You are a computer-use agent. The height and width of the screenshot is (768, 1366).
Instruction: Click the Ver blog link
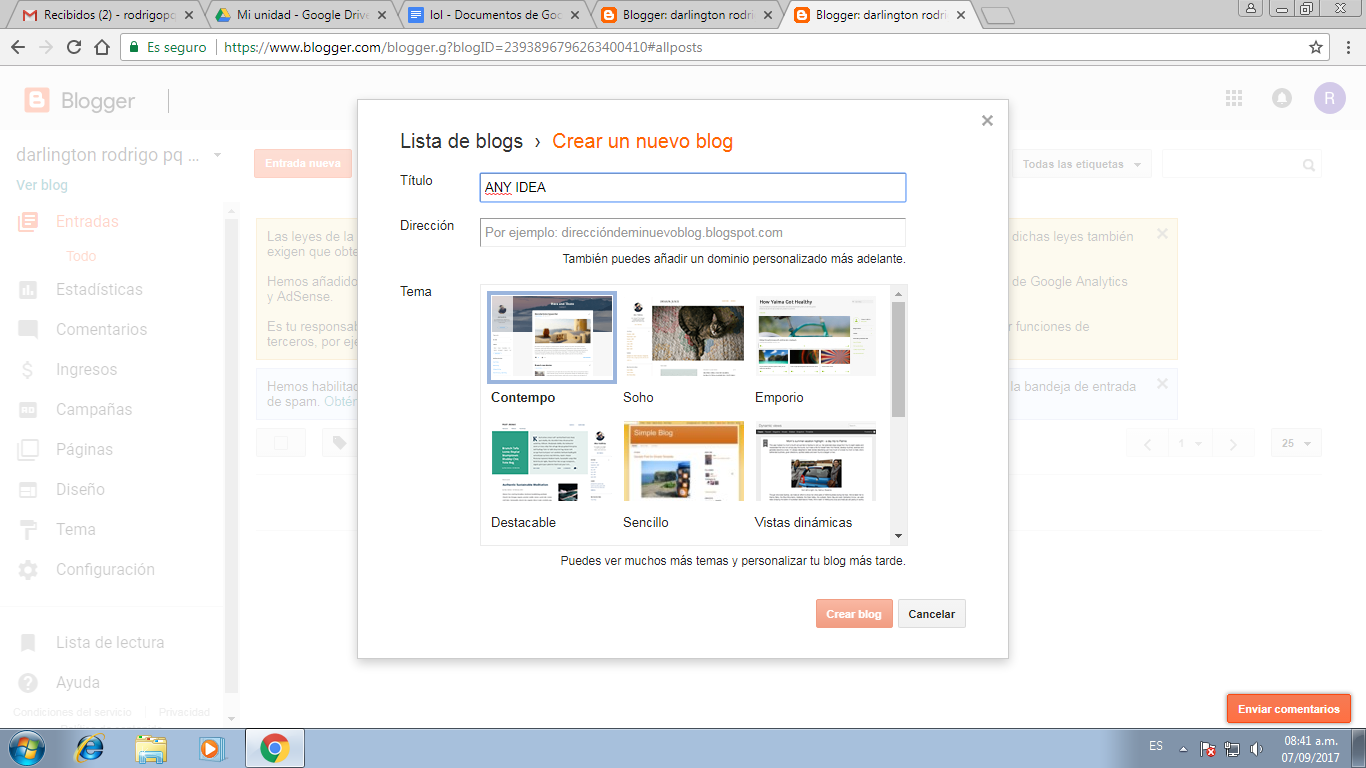coord(42,185)
